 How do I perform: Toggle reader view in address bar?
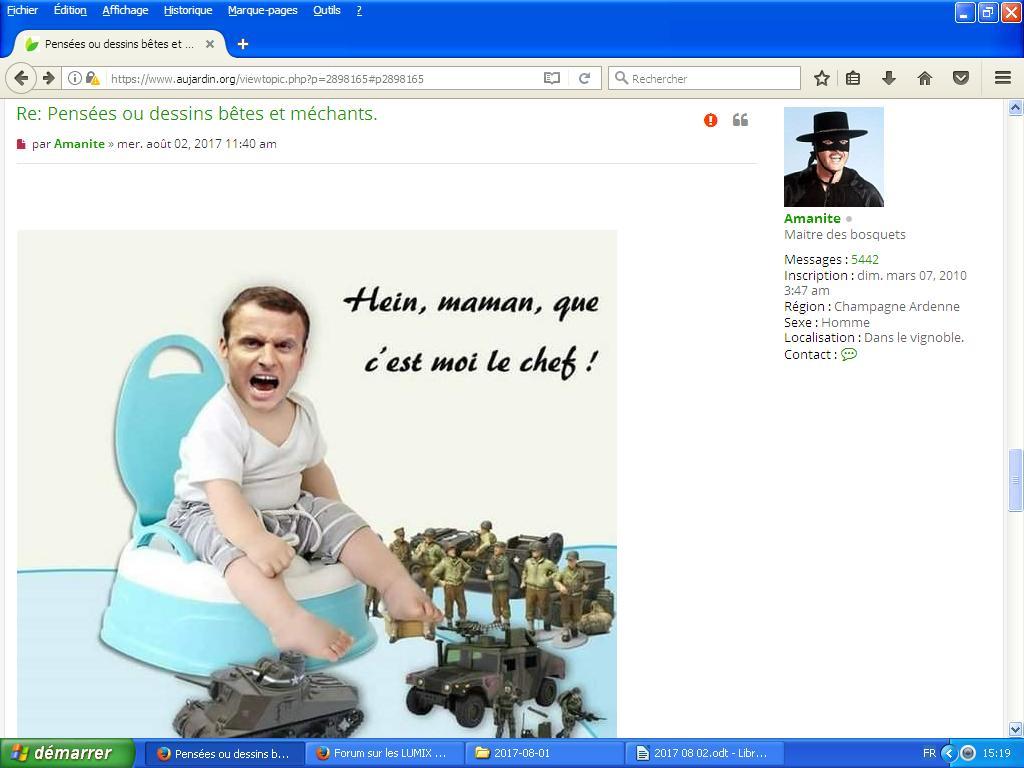point(551,78)
